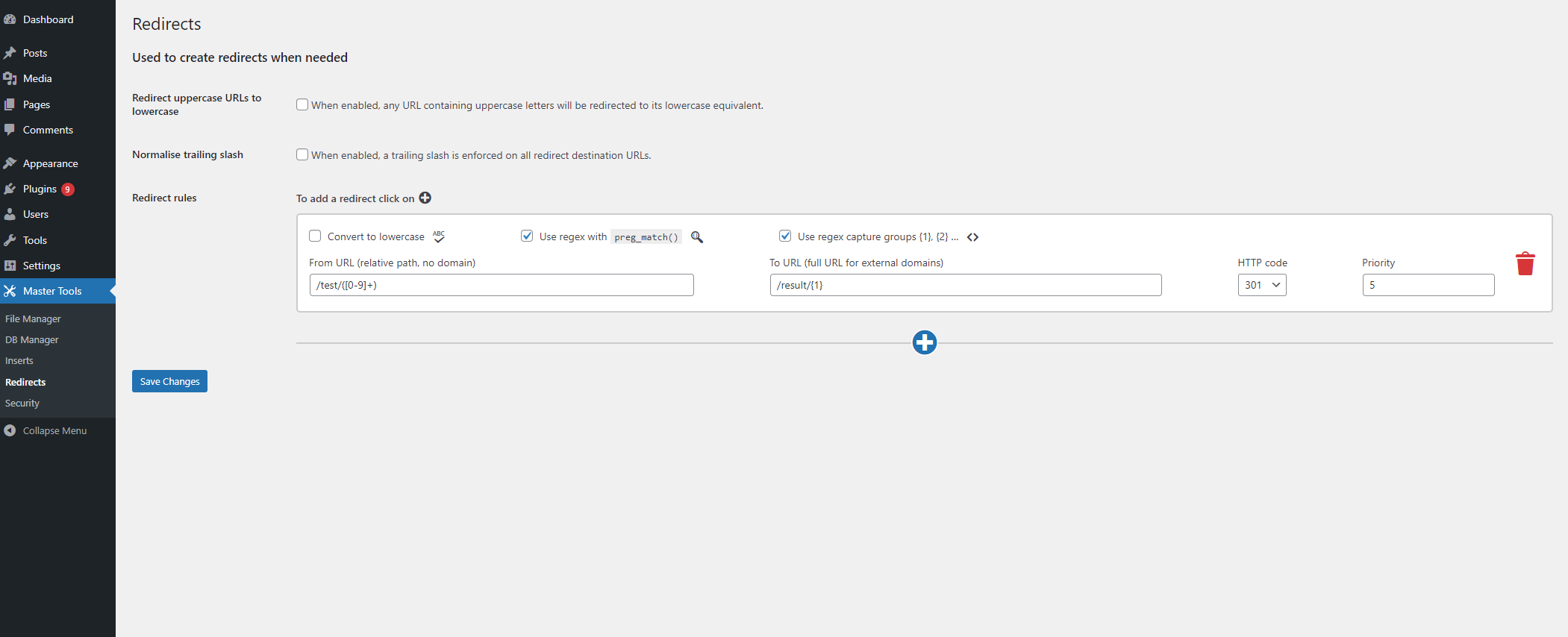Click the Comments bubble icon
This screenshot has width=1568, height=637.
click(x=10, y=130)
